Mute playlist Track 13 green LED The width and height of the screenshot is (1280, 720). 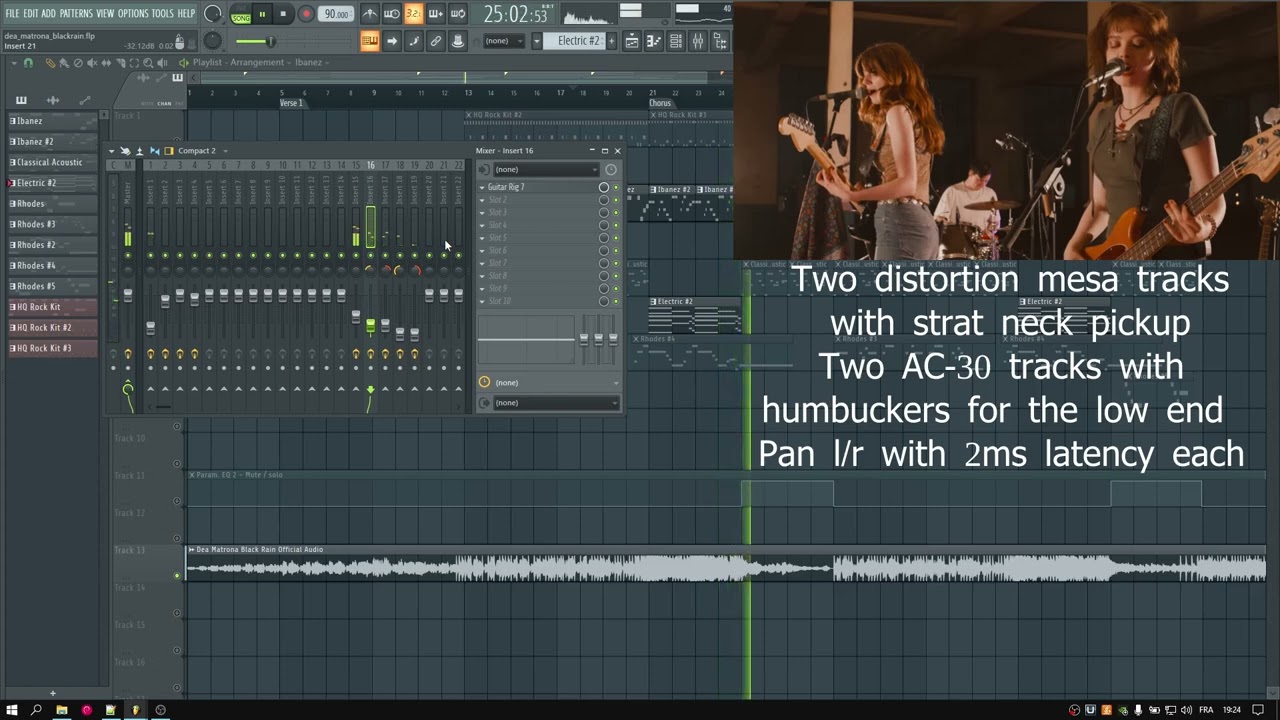point(178,575)
